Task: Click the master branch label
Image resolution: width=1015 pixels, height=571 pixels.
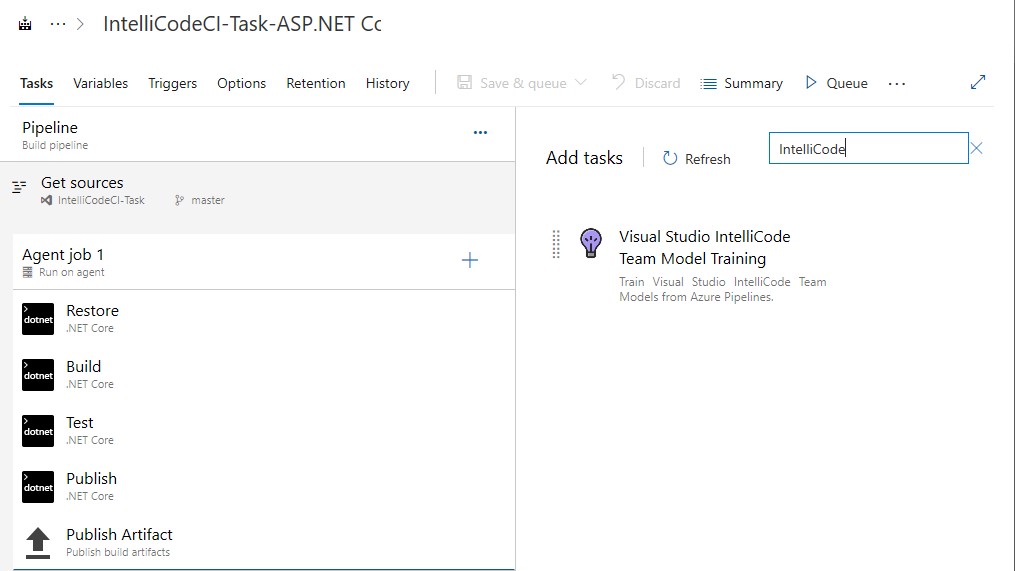Action: [208, 200]
